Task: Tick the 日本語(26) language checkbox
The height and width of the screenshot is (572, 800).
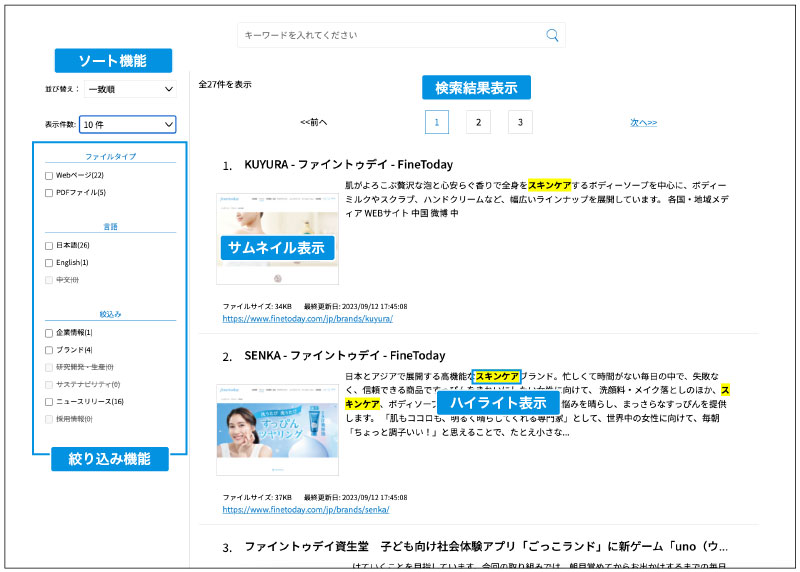Action: [49, 245]
